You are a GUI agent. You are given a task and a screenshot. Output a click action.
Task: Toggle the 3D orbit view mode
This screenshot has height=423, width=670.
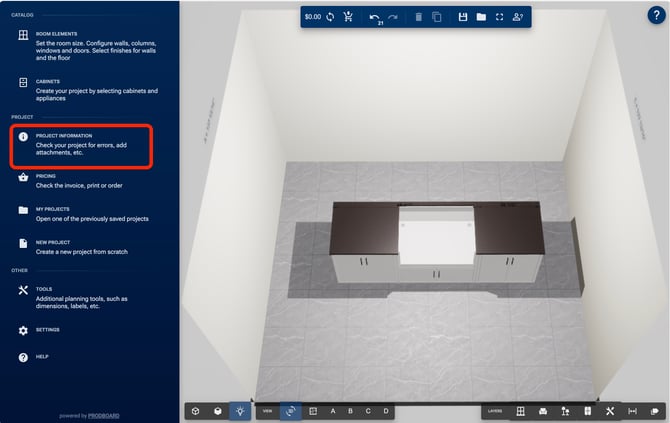(291, 411)
